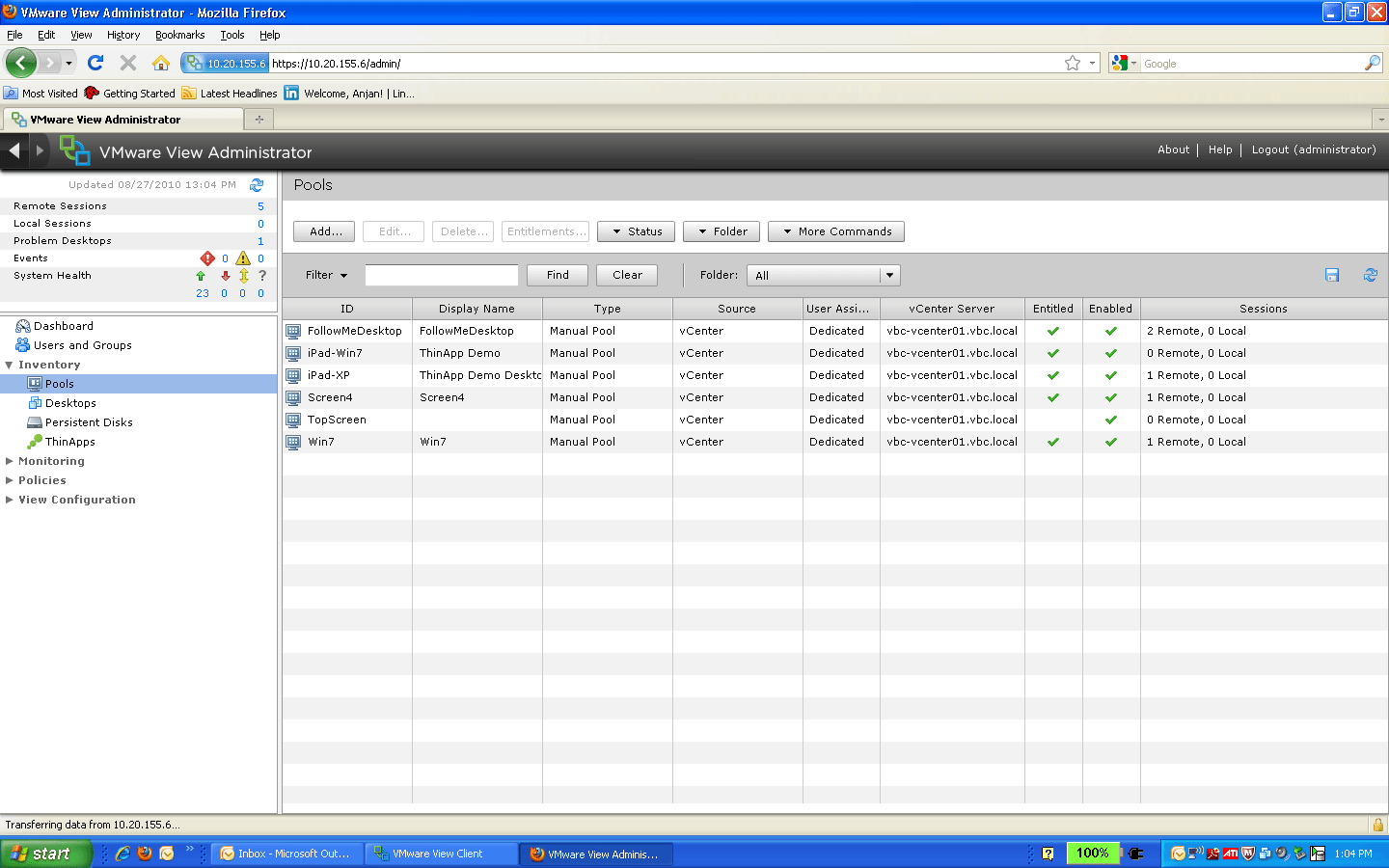
Task: Select Persistent Disks under Inventory
Action: tap(89, 422)
